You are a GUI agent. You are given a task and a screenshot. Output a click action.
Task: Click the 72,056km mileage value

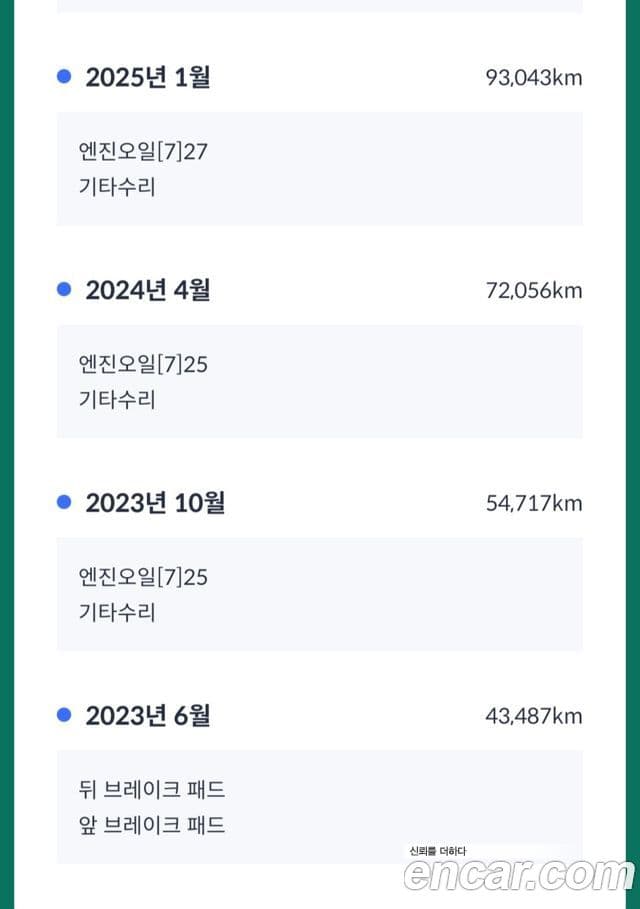[534, 290]
